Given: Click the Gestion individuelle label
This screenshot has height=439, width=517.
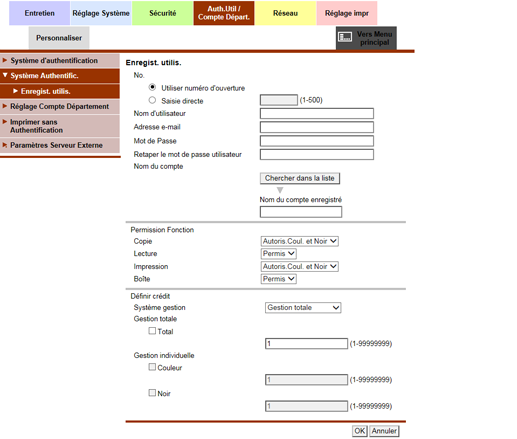Looking at the screenshot, I should (164, 355).
